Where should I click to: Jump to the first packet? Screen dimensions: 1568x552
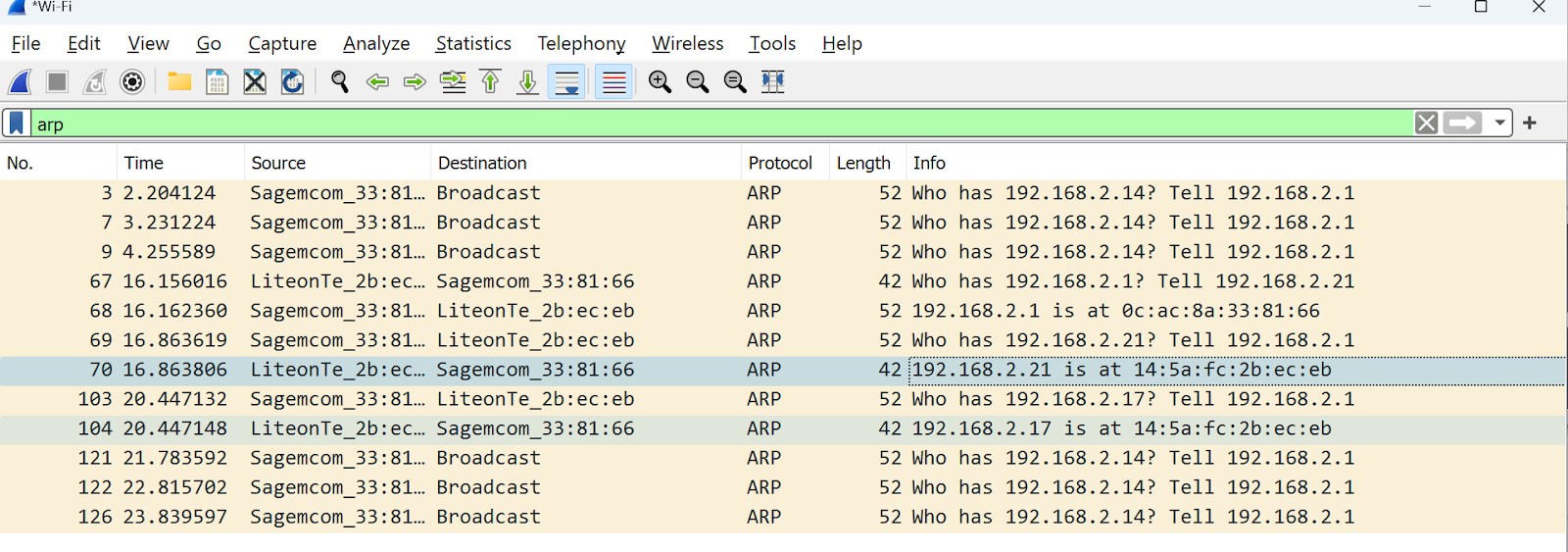pyautogui.click(x=490, y=81)
